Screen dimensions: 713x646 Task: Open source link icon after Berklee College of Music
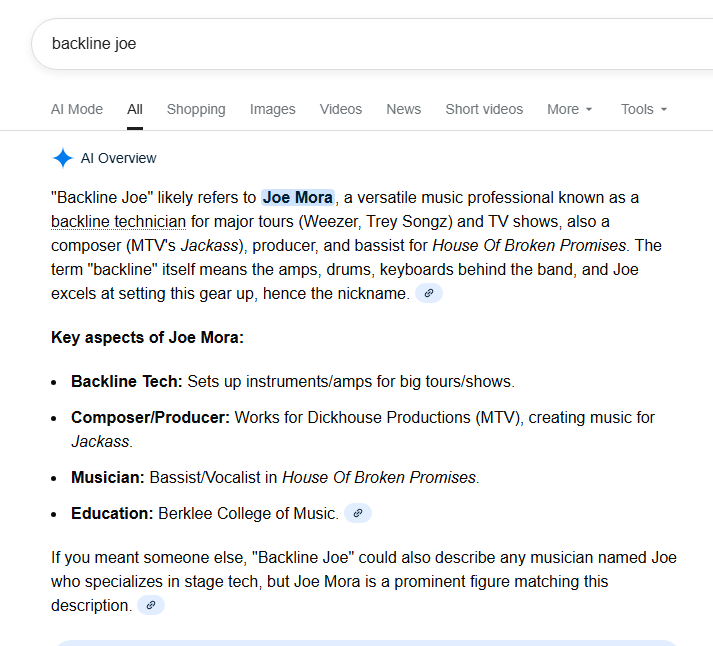(357, 513)
